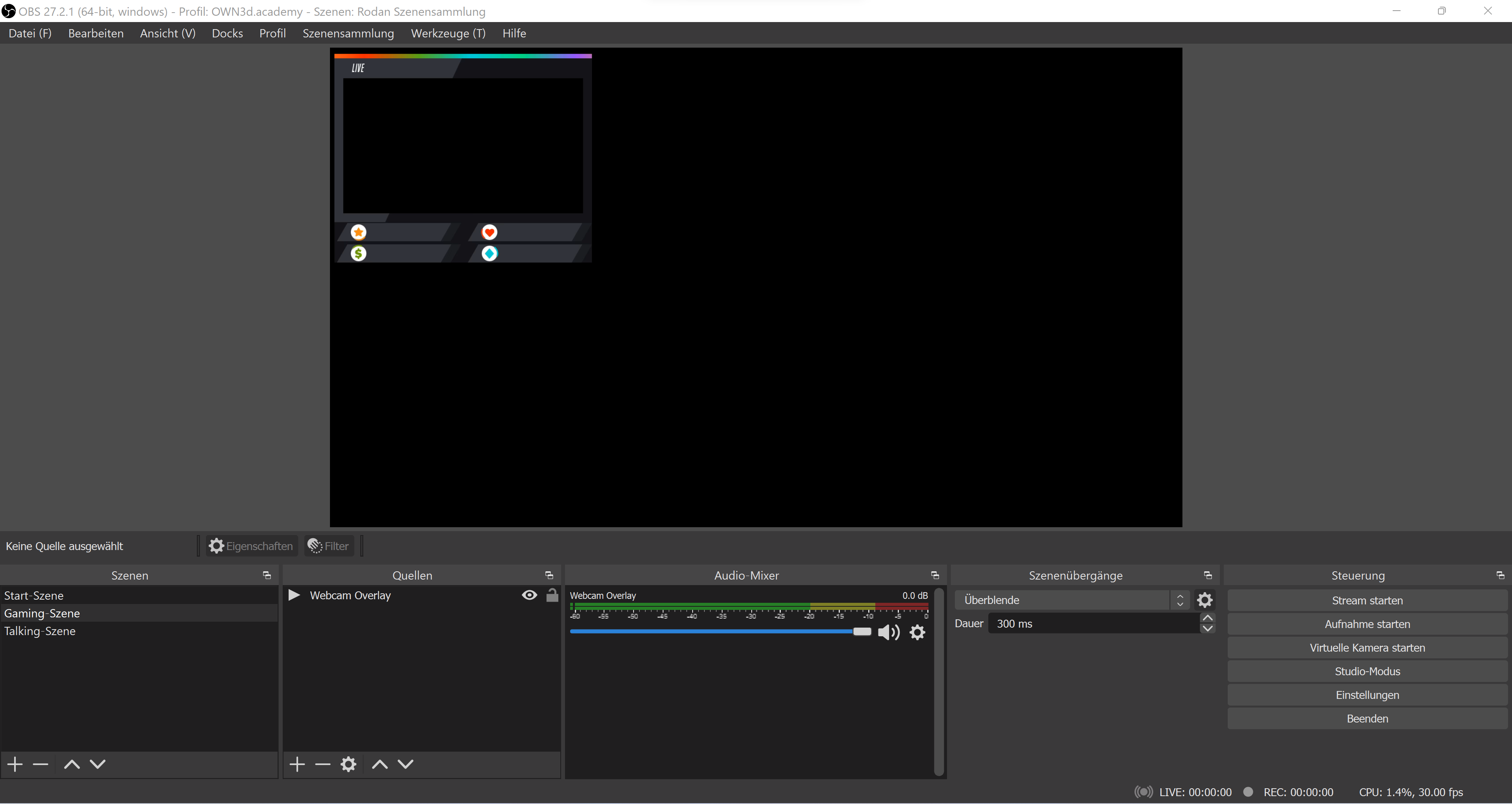Image resolution: width=1512 pixels, height=804 pixels.
Task: Hide the Webcam Overlay source
Action: (529, 595)
